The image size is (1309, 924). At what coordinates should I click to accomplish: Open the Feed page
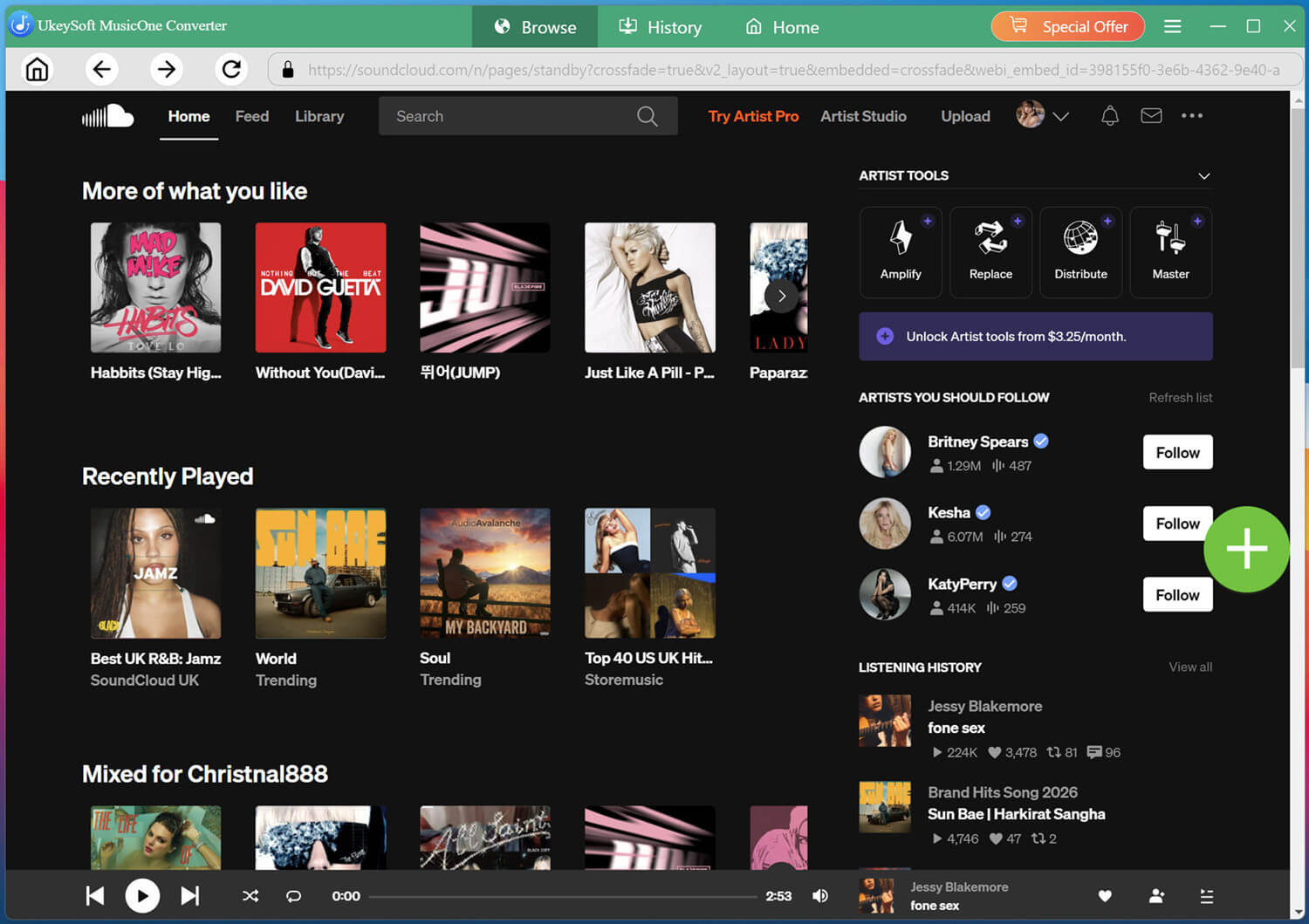(x=252, y=116)
